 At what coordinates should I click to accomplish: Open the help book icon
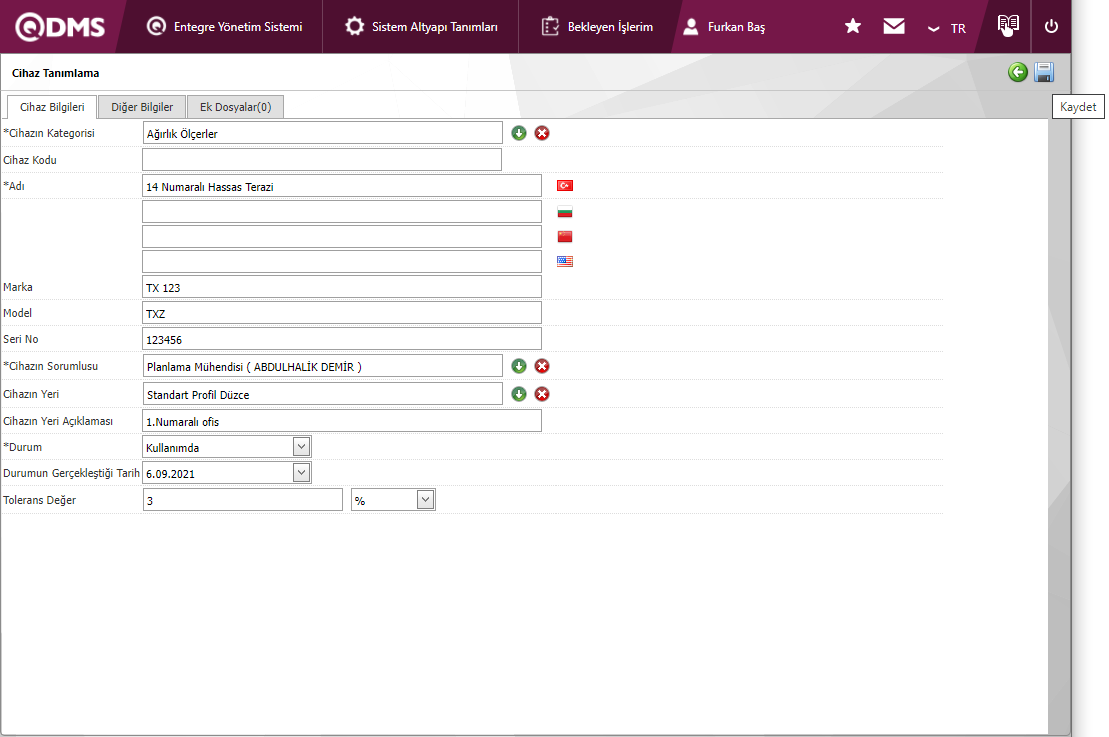tap(1008, 25)
